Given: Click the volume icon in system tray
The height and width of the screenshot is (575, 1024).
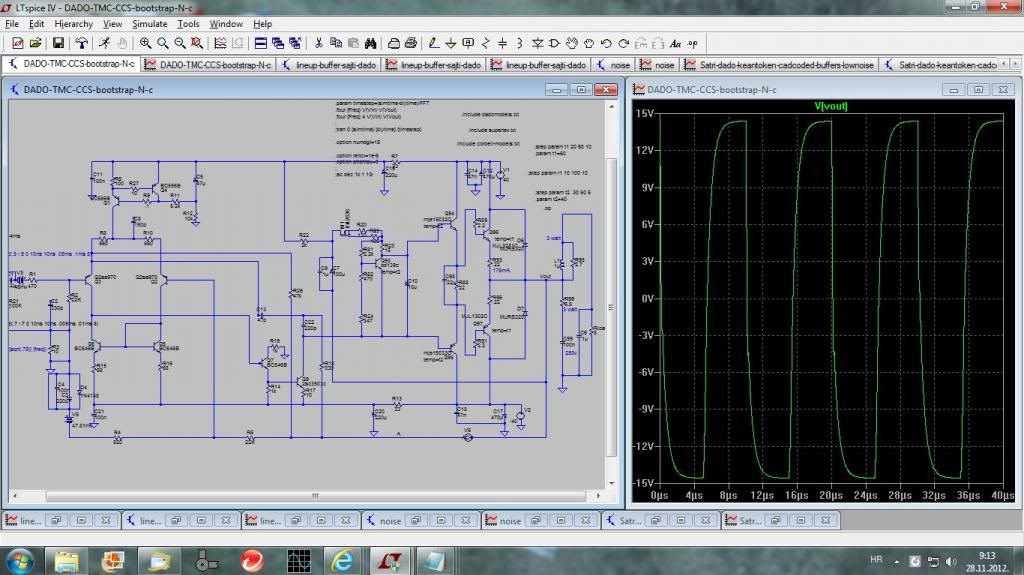Looking at the screenshot, I should pyautogui.click(x=952, y=561).
